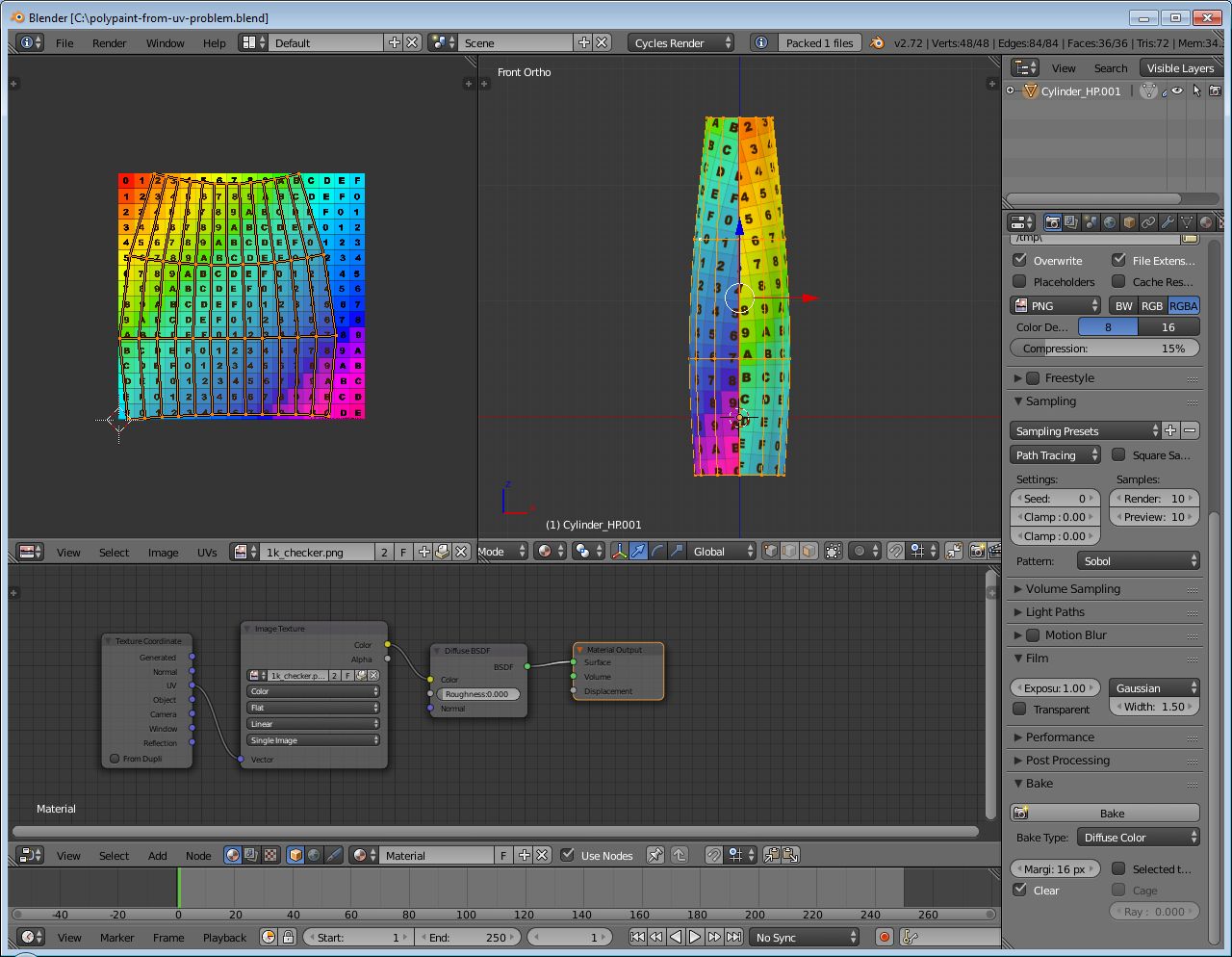Click the Outliner editor type icon

pos(1025,67)
